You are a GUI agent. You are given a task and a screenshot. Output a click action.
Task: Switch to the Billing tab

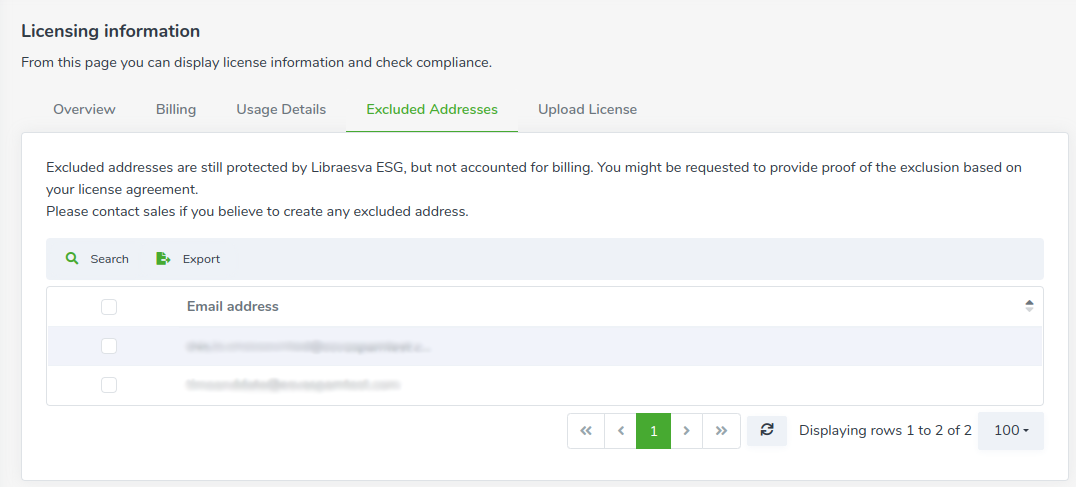click(176, 109)
